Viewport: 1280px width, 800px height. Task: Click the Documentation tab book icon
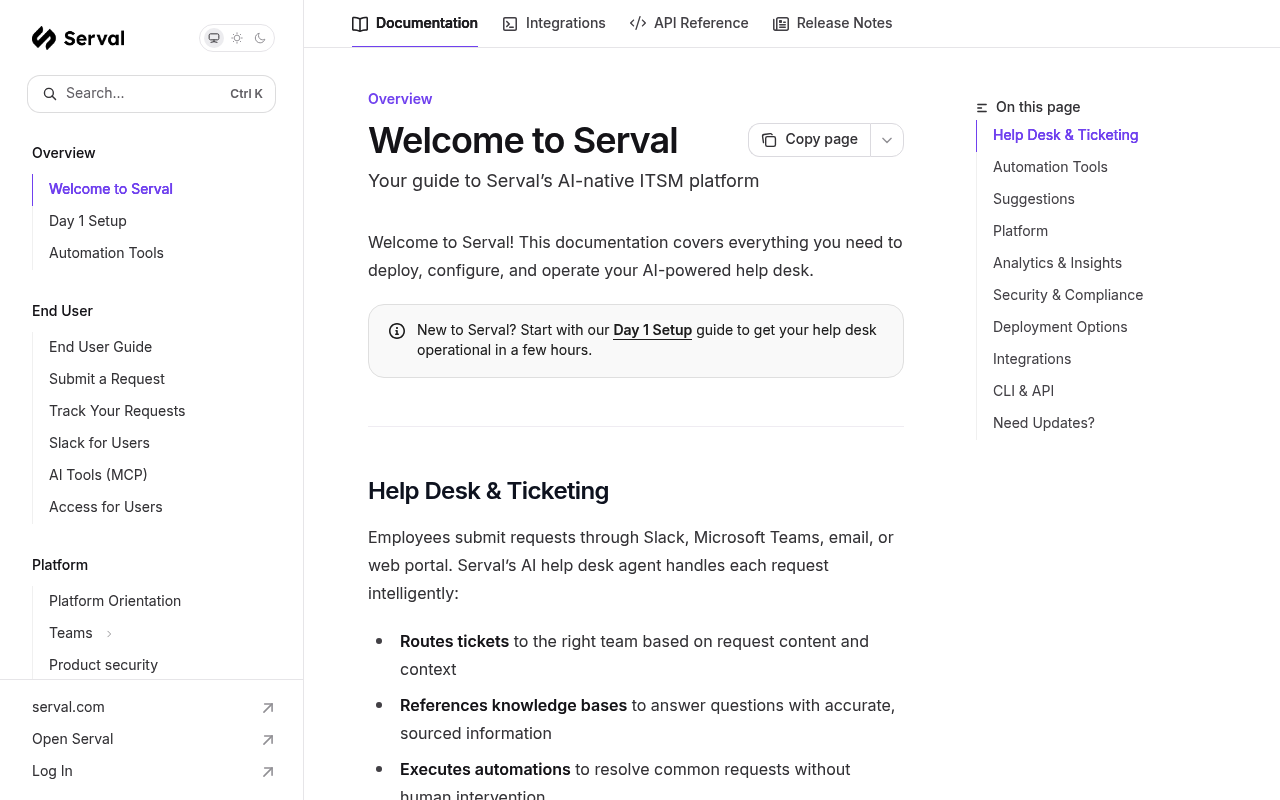(360, 23)
